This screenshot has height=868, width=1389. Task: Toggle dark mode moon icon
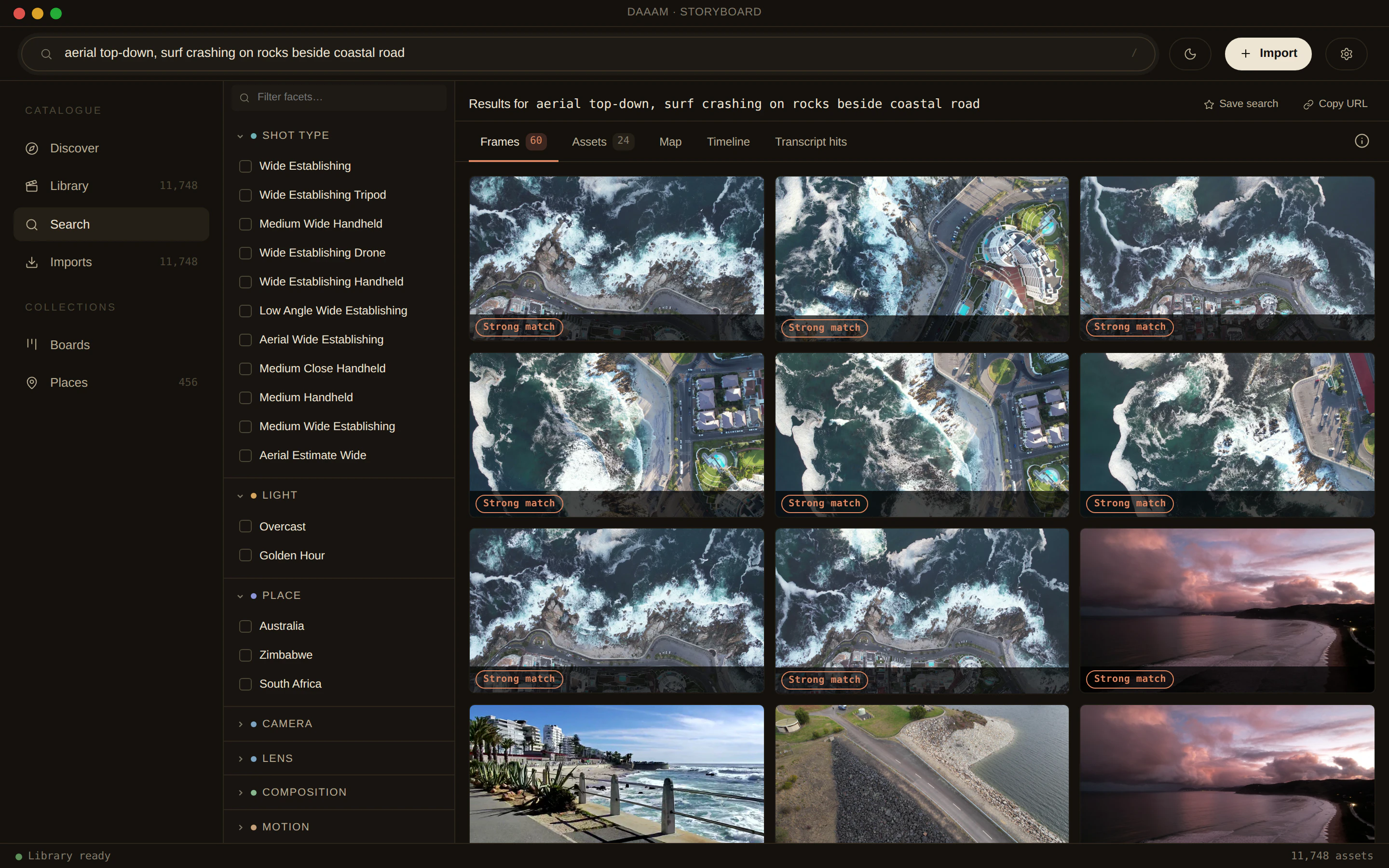click(1190, 54)
